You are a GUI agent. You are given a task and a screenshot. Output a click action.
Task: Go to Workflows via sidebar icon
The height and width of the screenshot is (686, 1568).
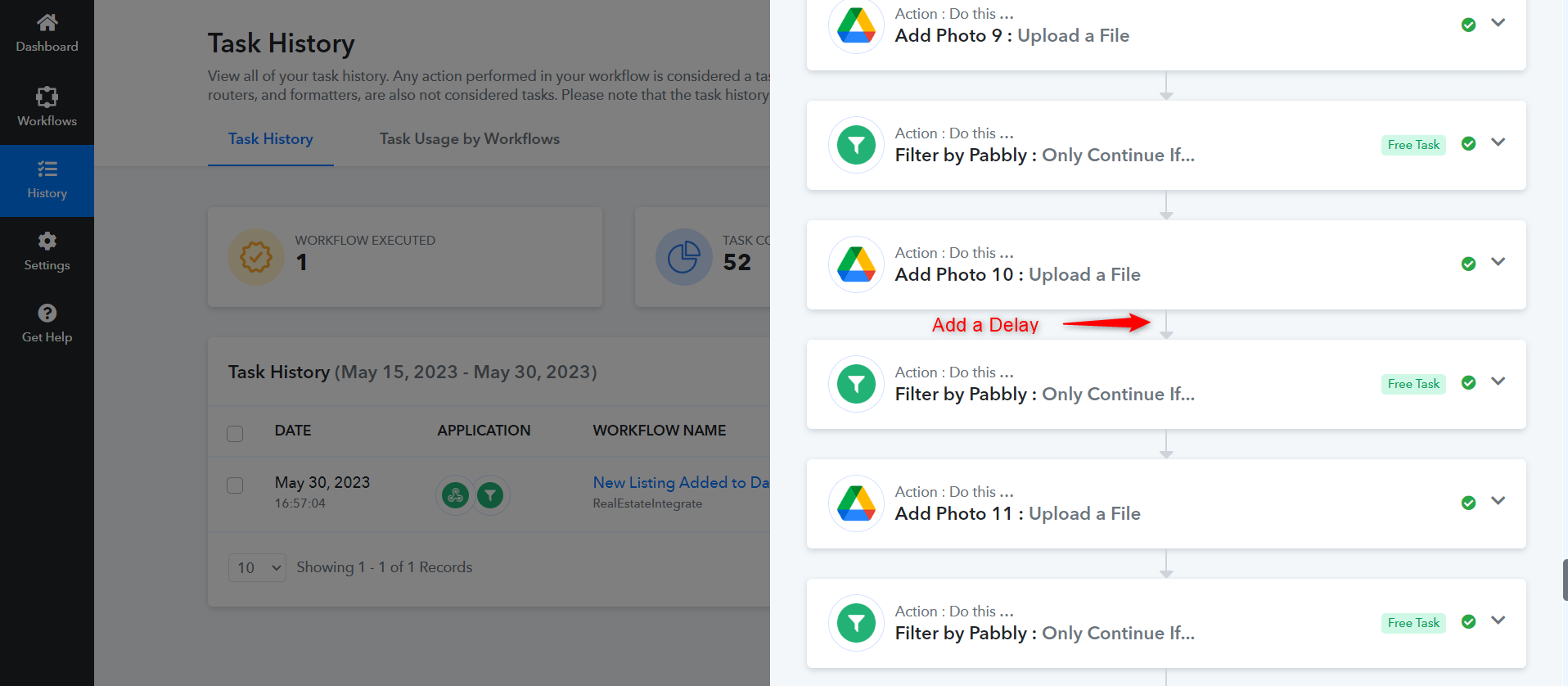coord(47,97)
